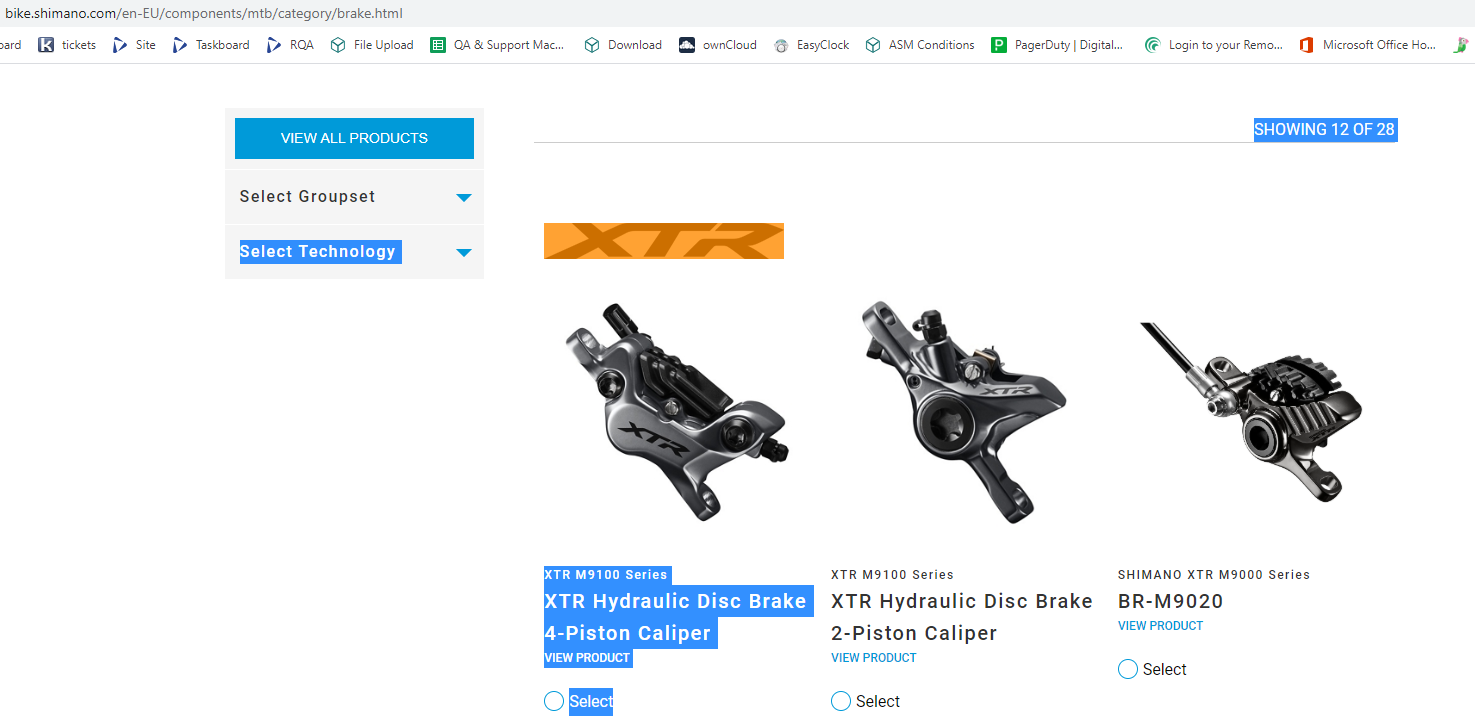Viewport: 1475px width, 718px height.
Task: Open the Taskboard bookmark icon
Action: coord(180,45)
